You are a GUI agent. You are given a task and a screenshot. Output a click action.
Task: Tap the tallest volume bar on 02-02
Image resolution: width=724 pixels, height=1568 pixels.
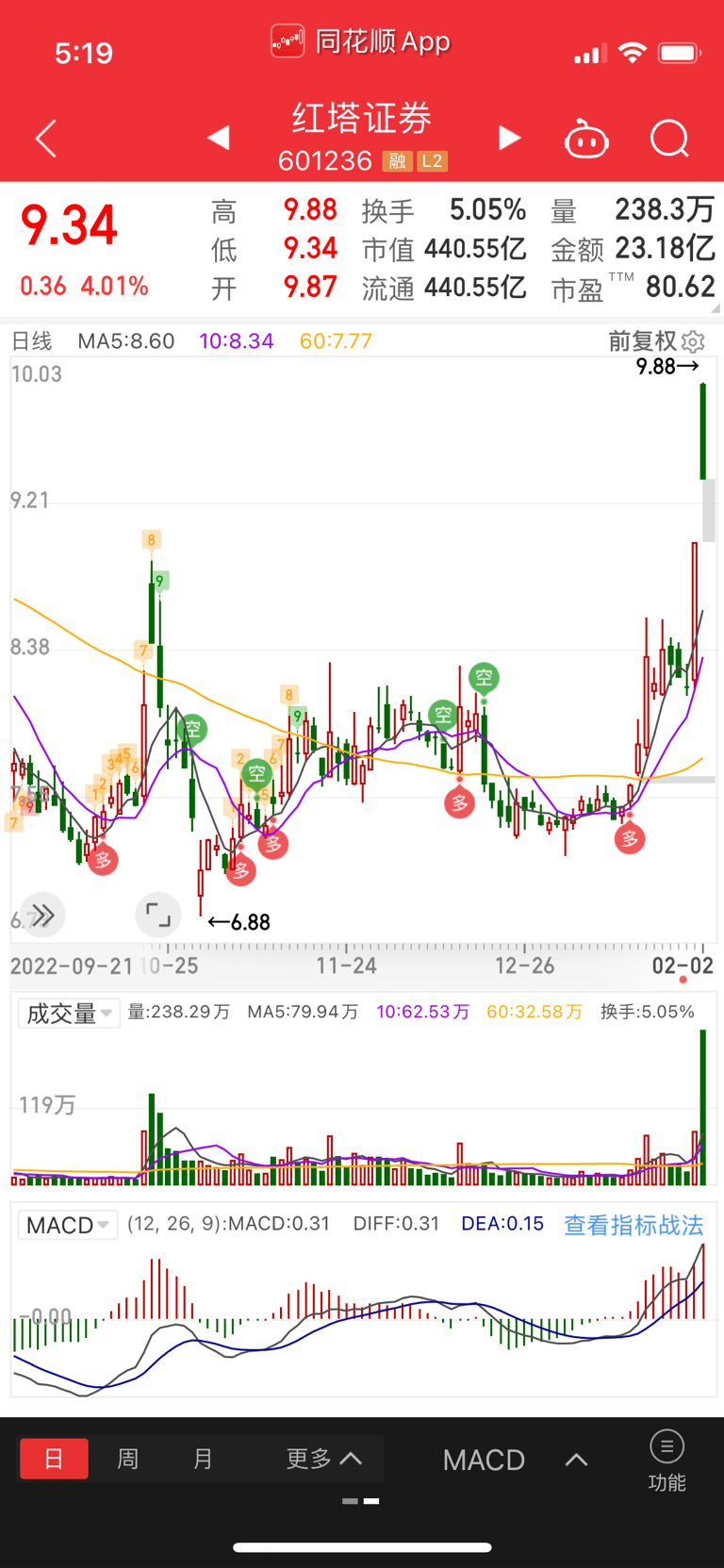pos(703,1107)
